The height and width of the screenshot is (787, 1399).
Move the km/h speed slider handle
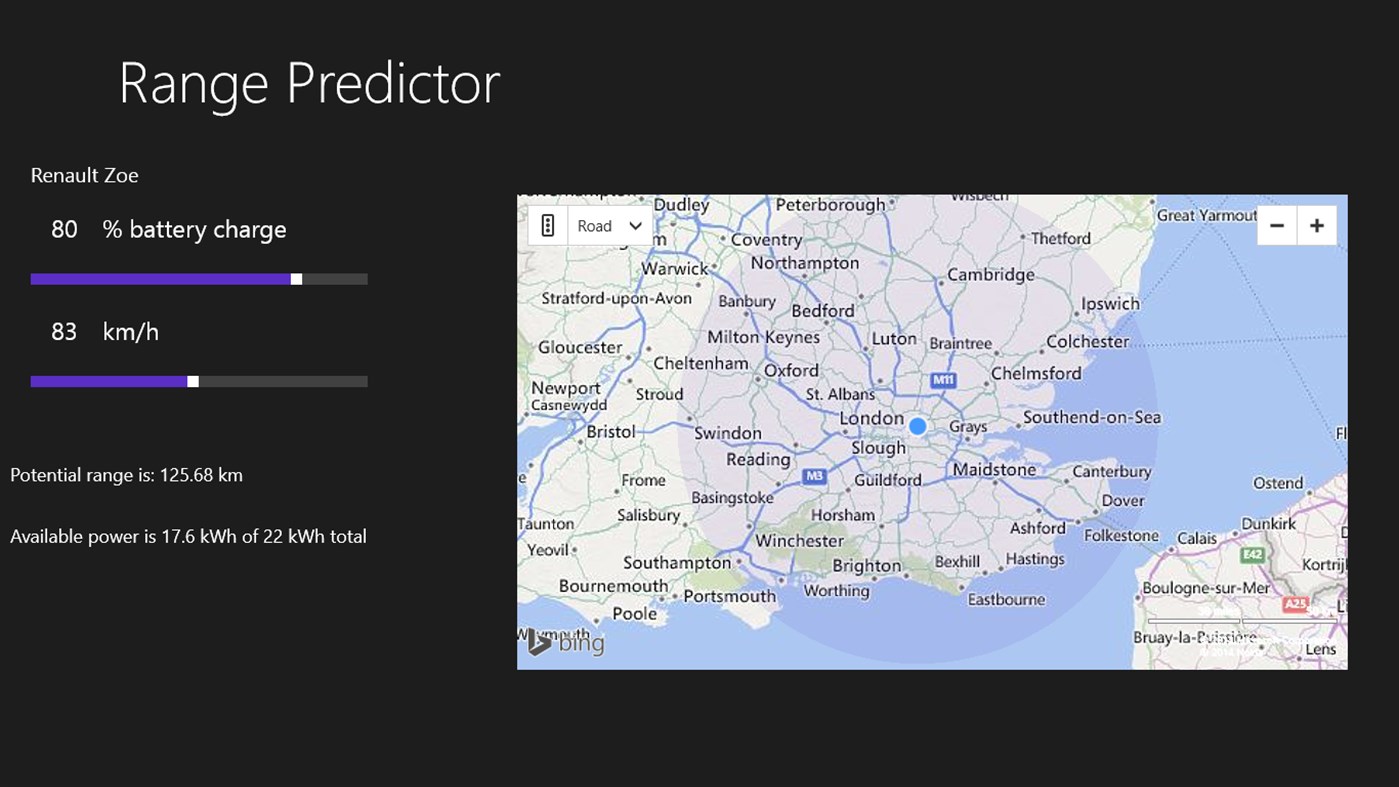(x=192, y=380)
